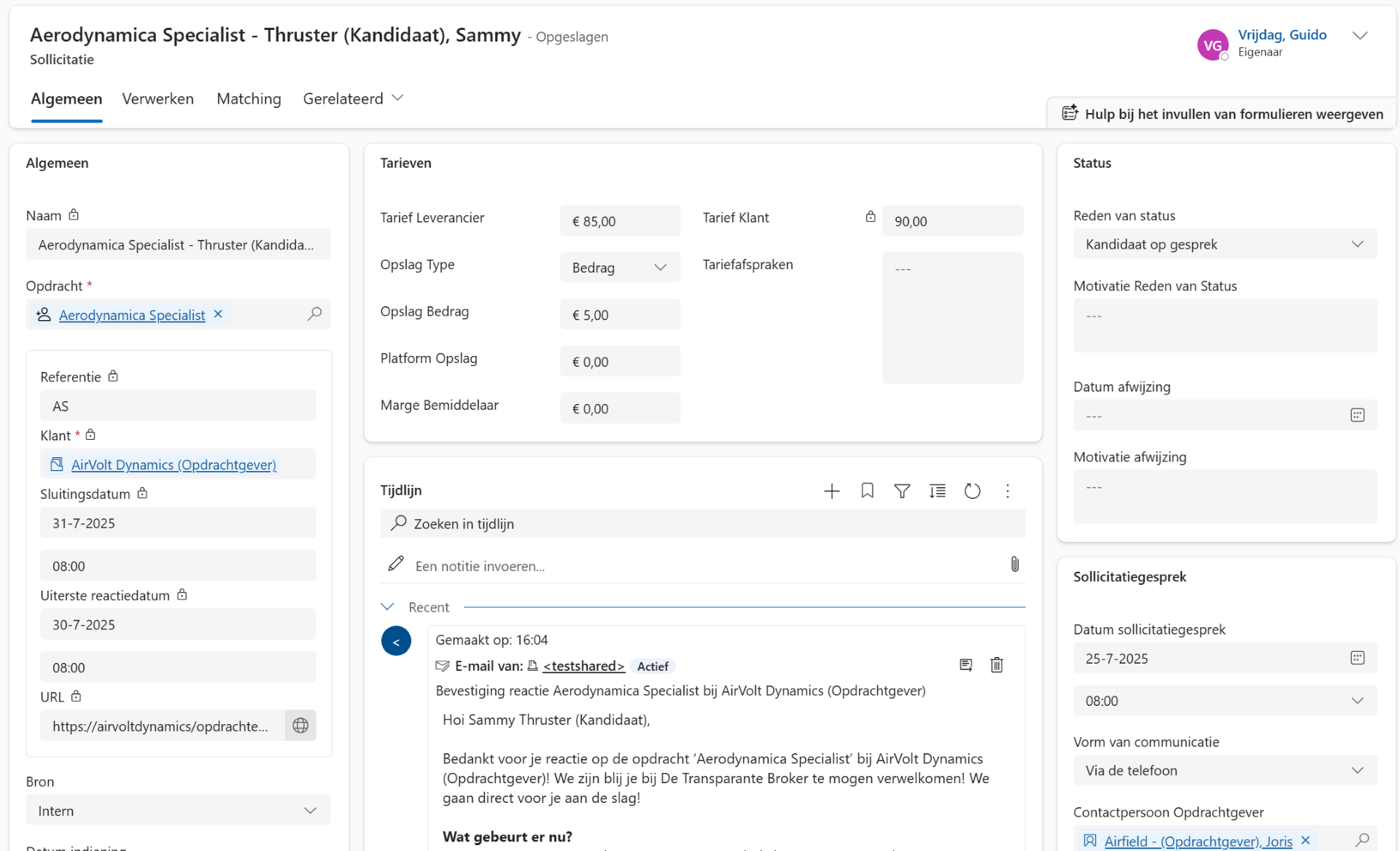This screenshot has height=851, width=1400.
Task: Delete the confirmation email timeline entry
Action: click(x=997, y=665)
